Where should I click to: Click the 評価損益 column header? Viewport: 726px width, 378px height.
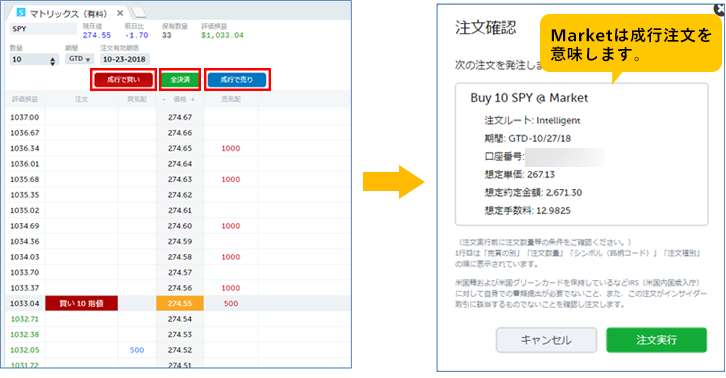(x=25, y=100)
